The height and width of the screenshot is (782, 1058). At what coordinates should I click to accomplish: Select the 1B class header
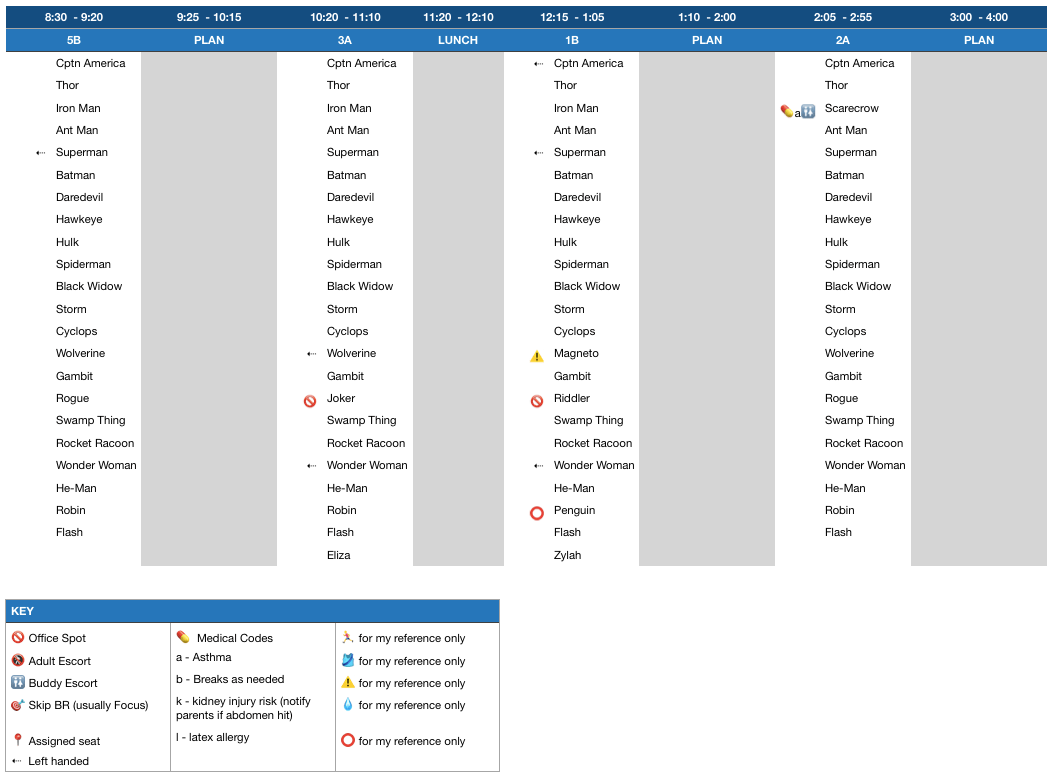pos(572,40)
